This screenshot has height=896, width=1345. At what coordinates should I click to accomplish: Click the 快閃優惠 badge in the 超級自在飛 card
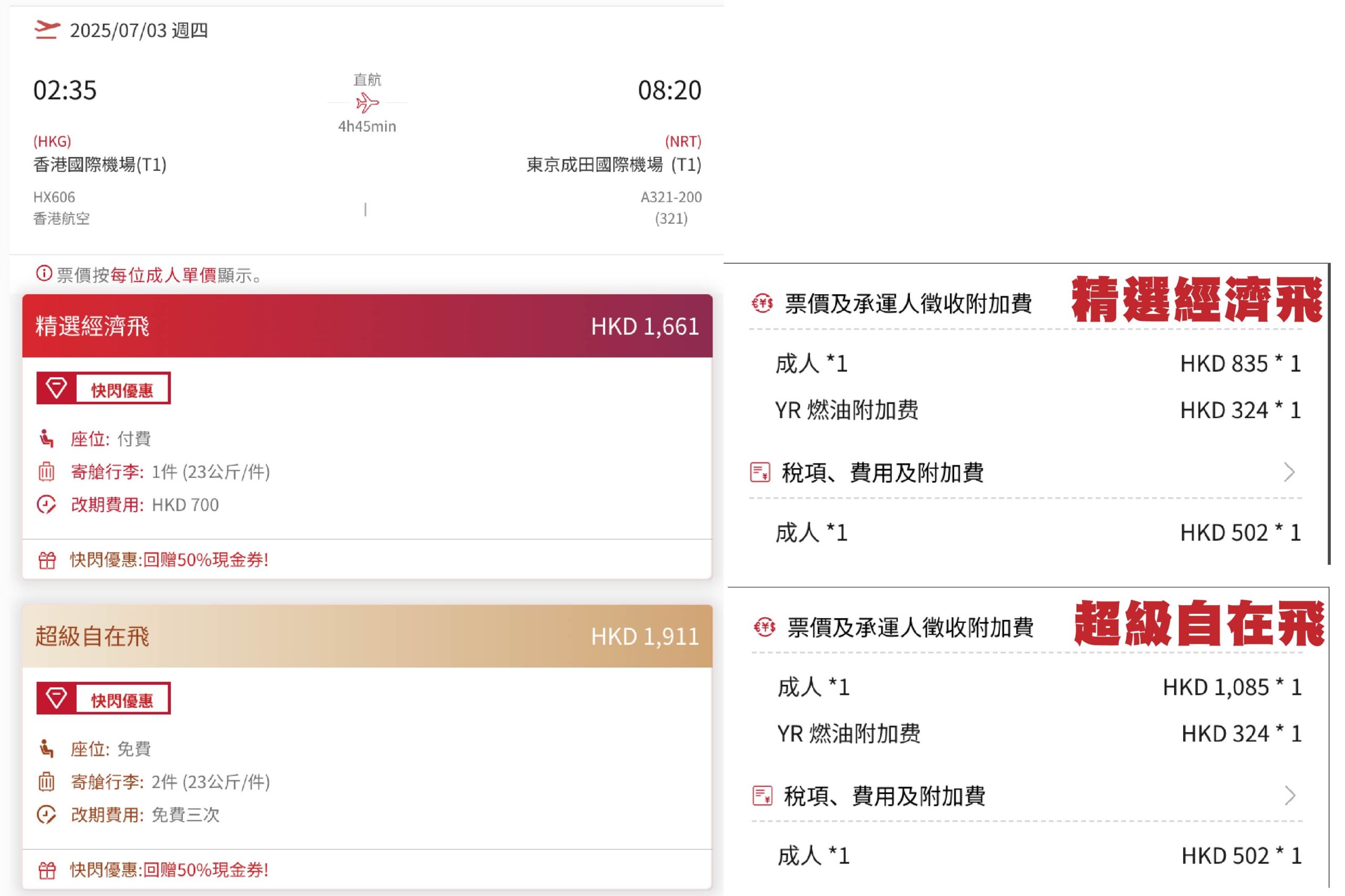point(121,700)
